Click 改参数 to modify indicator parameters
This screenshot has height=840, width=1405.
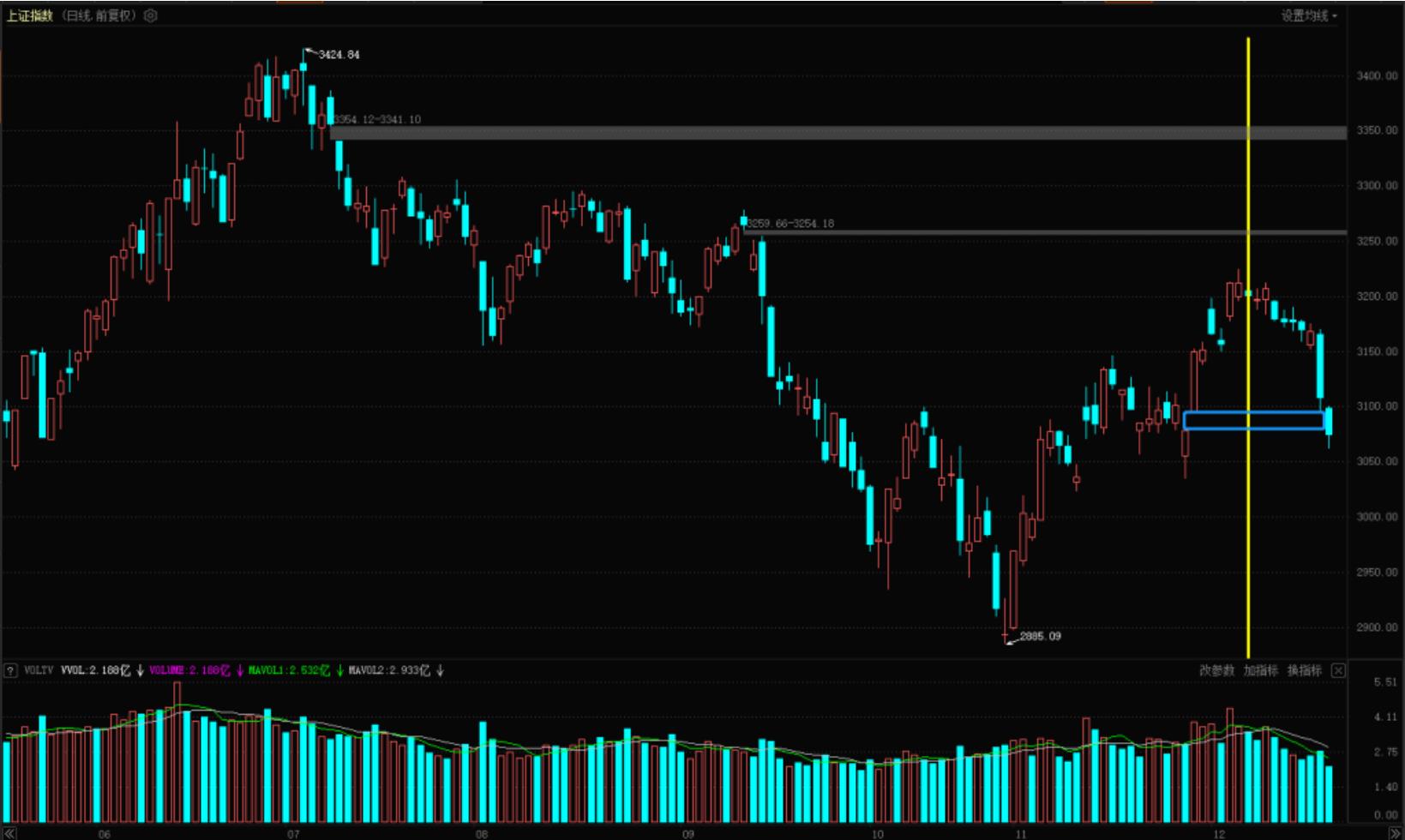pyautogui.click(x=1216, y=670)
